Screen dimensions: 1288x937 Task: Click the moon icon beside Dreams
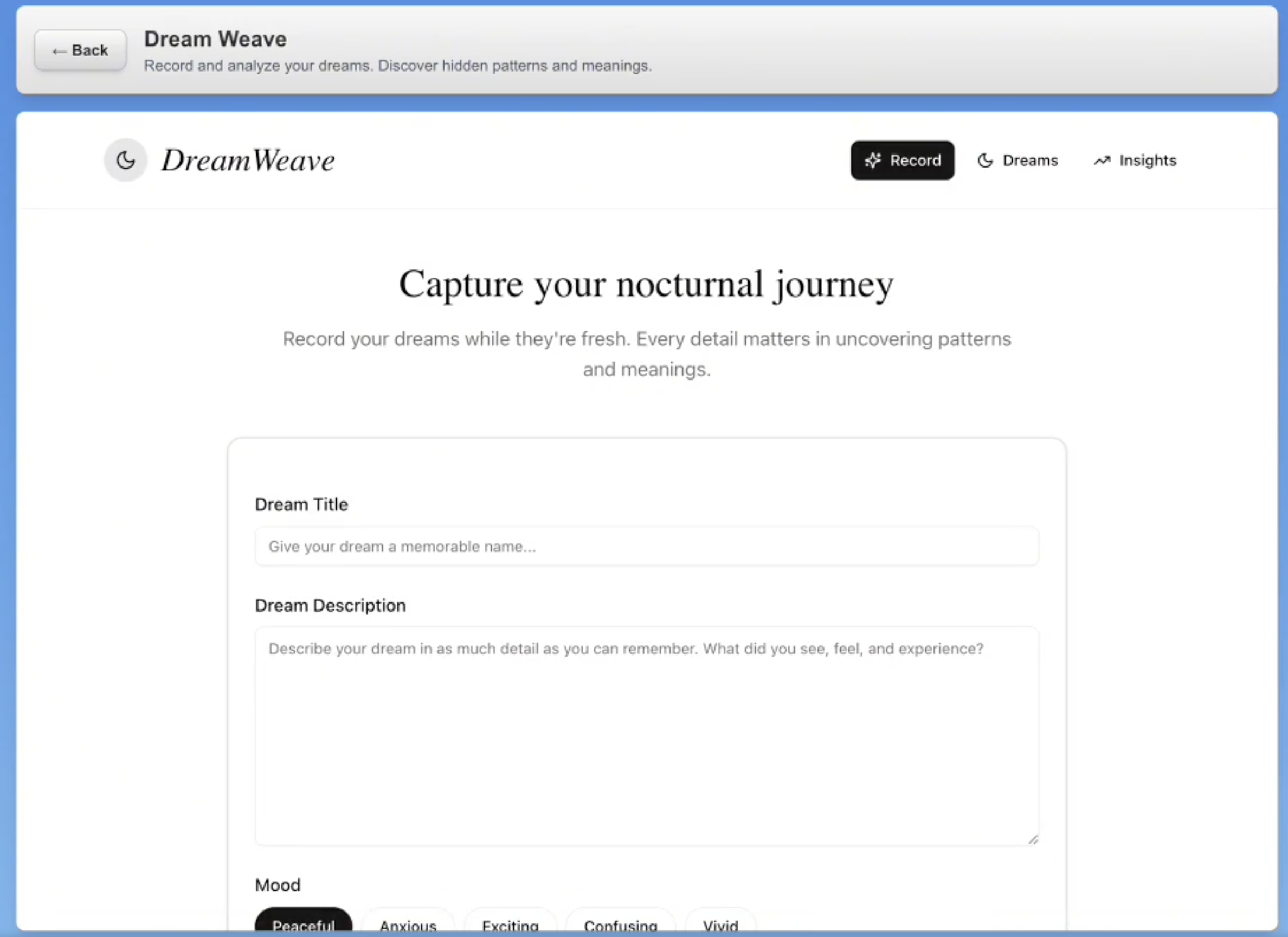coord(984,161)
